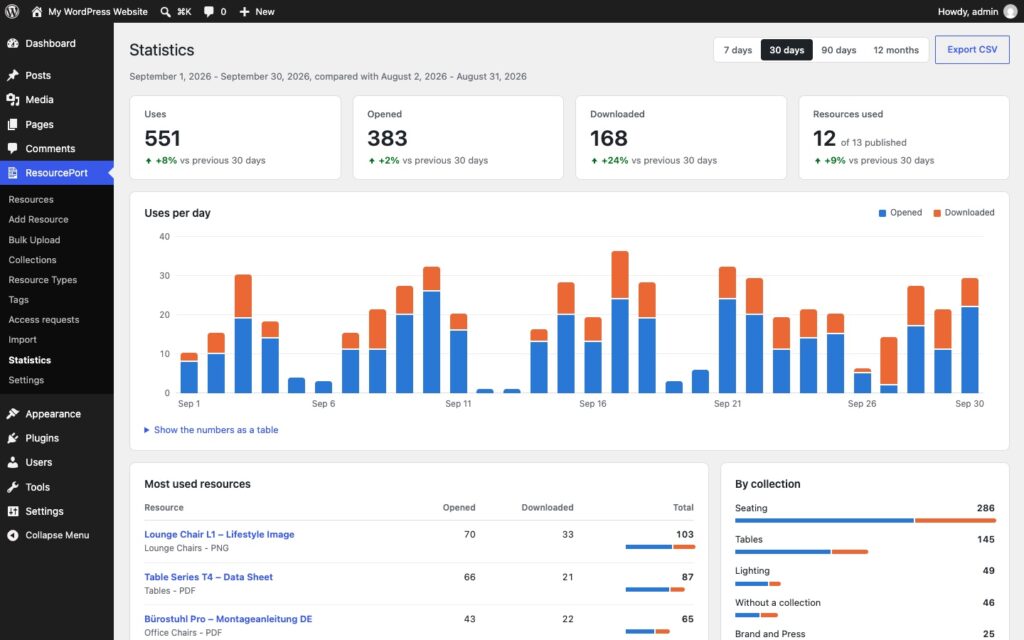The image size is (1024, 640).
Task: Click the Export CSV button
Action: tap(972, 50)
